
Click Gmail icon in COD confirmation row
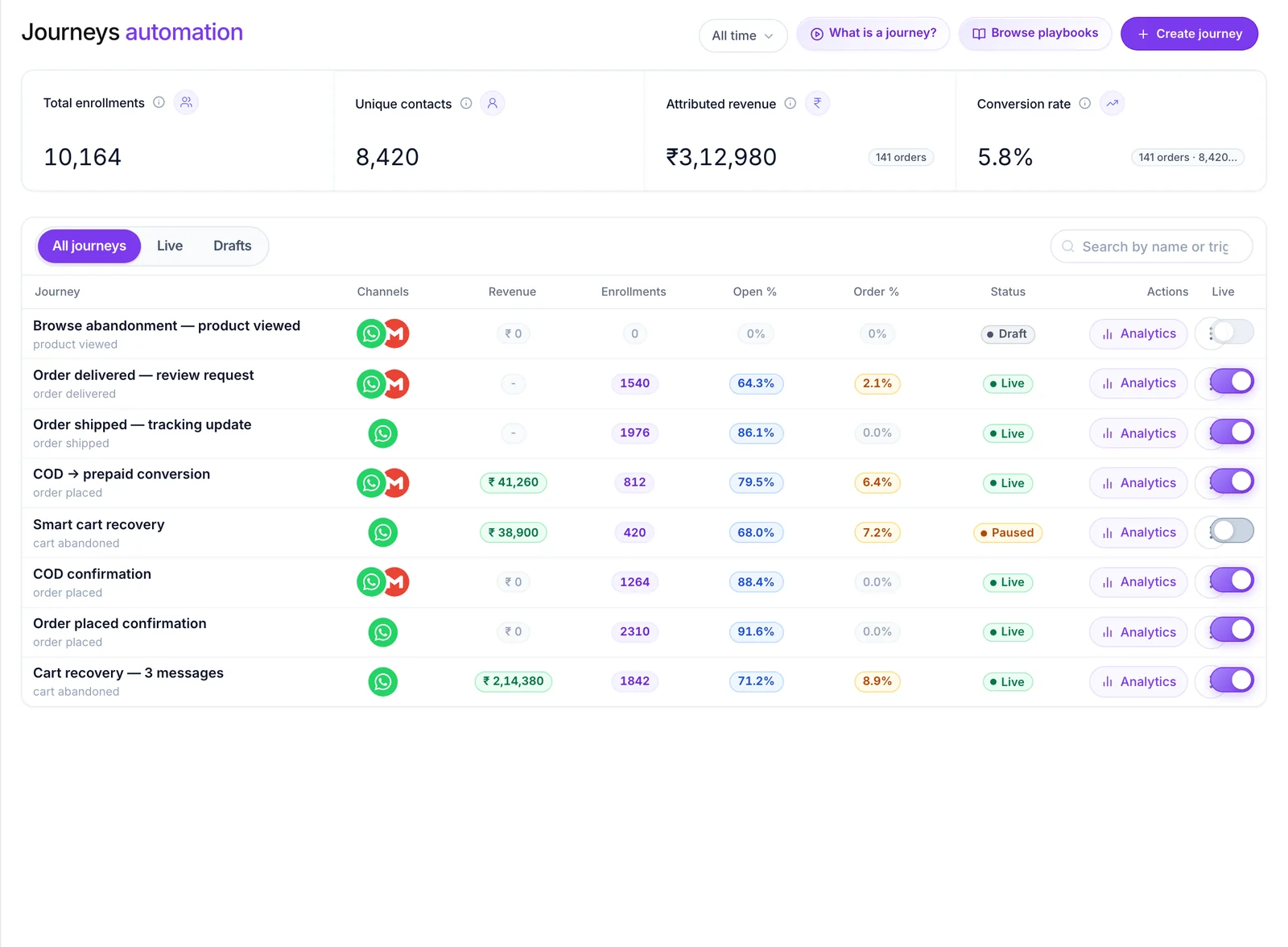(397, 581)
